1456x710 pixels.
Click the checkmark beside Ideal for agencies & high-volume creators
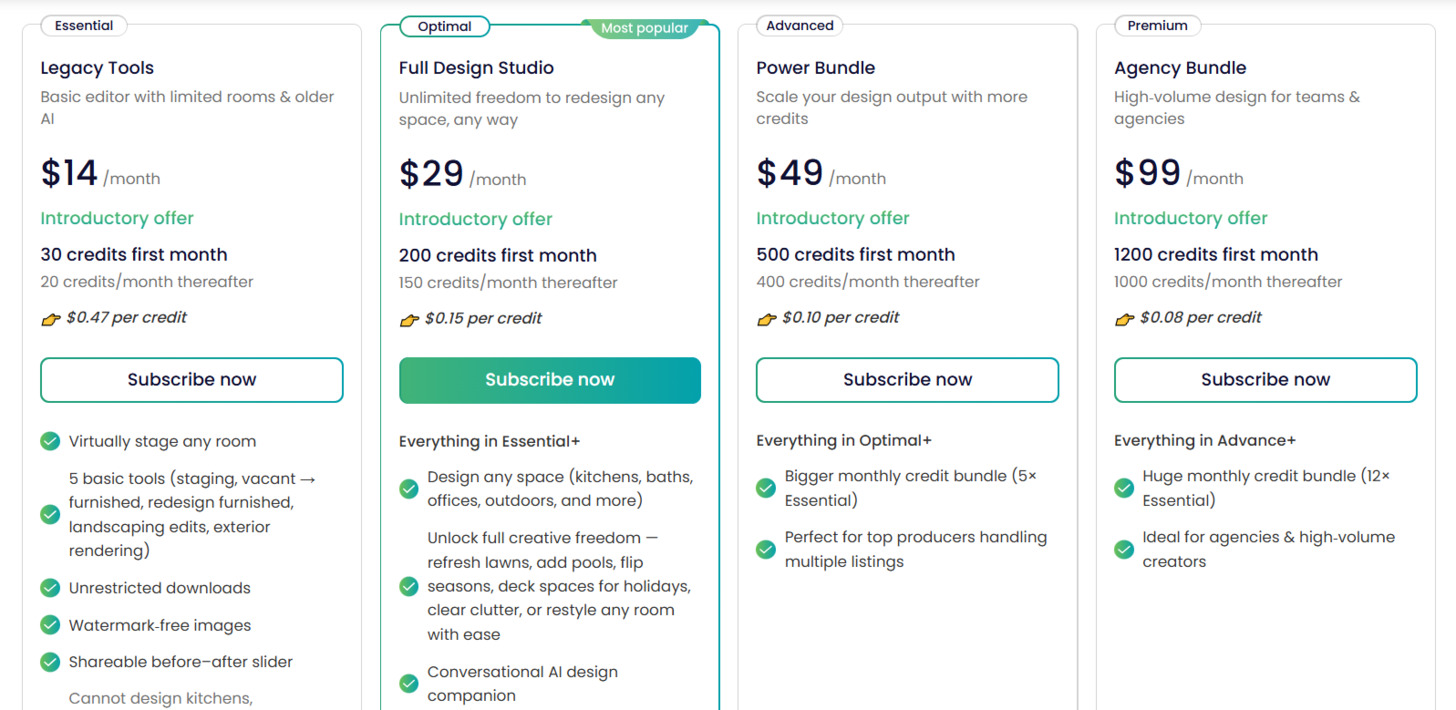[1124, 549]
